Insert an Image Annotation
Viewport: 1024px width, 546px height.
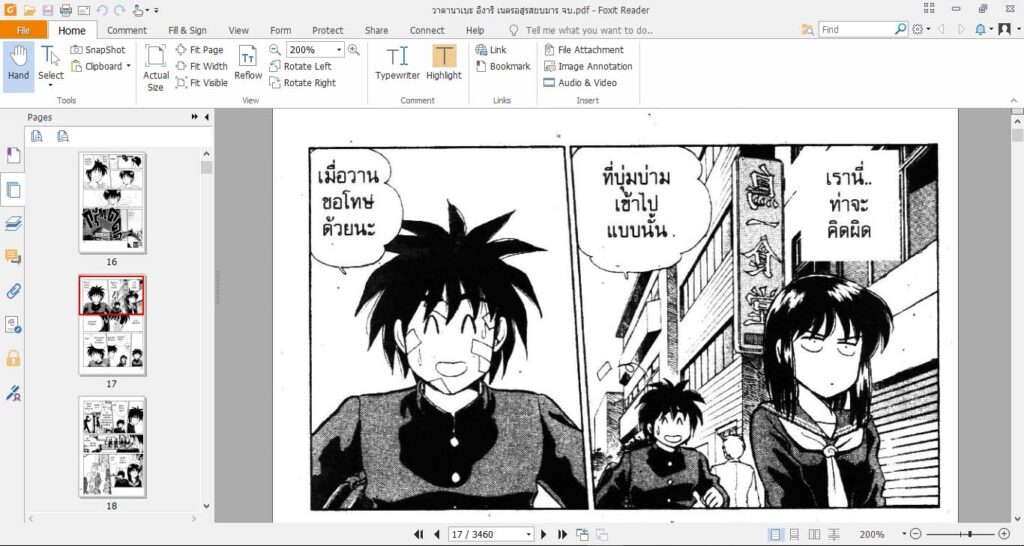pyautogui.click(x=588, y=66)
